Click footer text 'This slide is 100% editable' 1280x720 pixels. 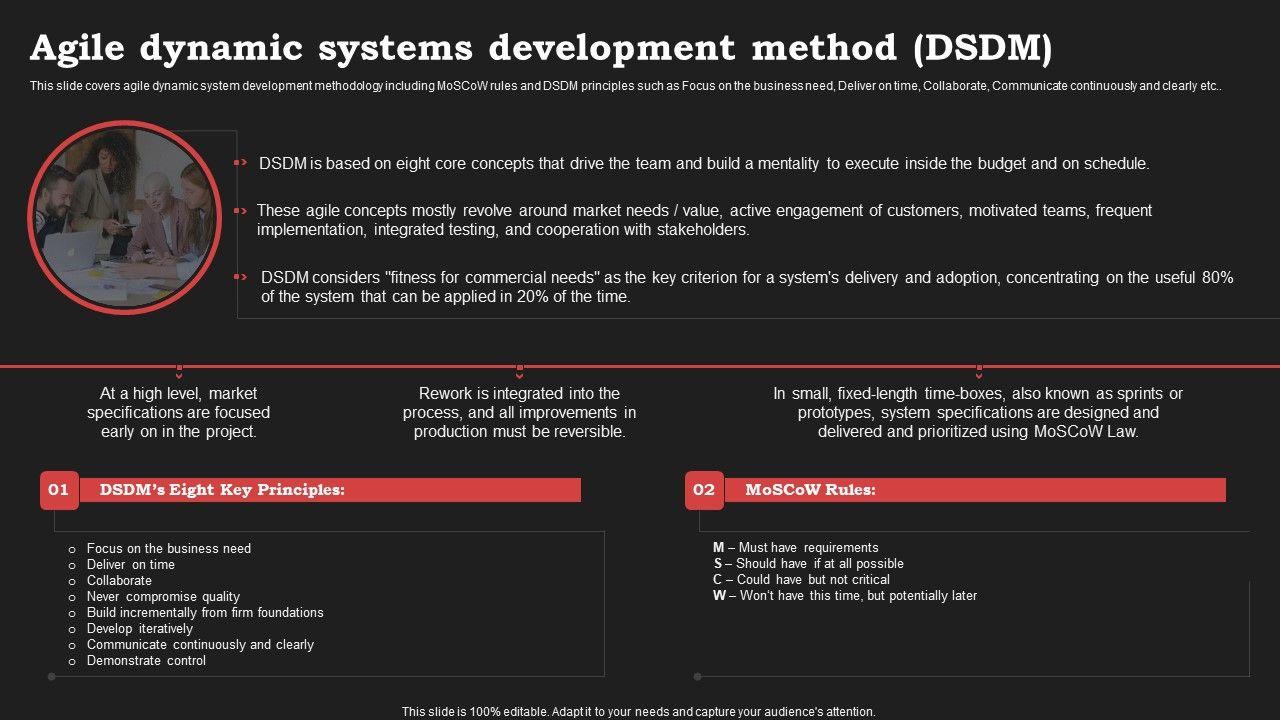[x=639, y=712]
